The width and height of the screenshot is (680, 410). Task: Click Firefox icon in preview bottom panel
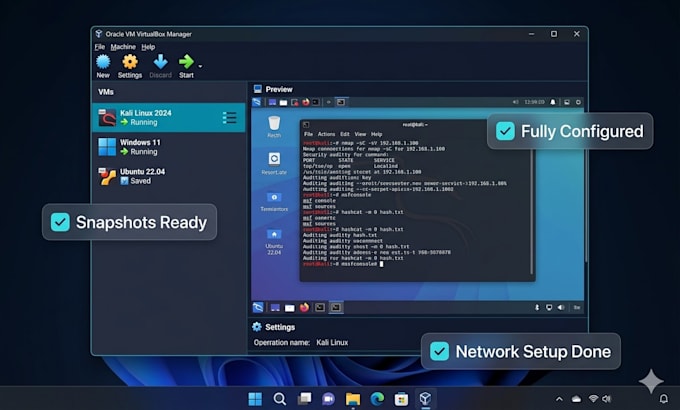(304, 307)
